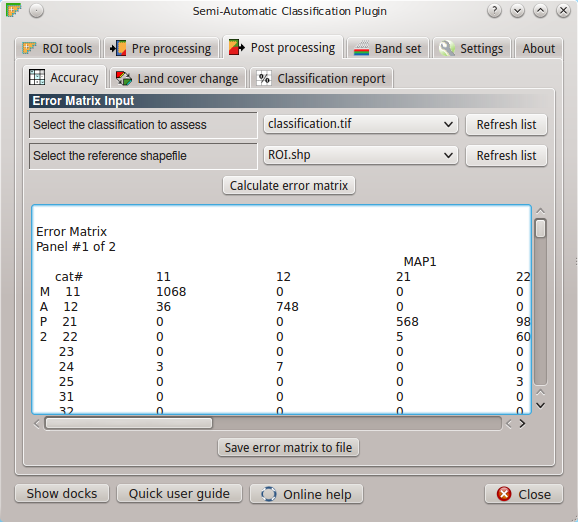The width and height of the screenshot is (578, 522).
Task: Save error matrix to file
Action: (288, 448)
